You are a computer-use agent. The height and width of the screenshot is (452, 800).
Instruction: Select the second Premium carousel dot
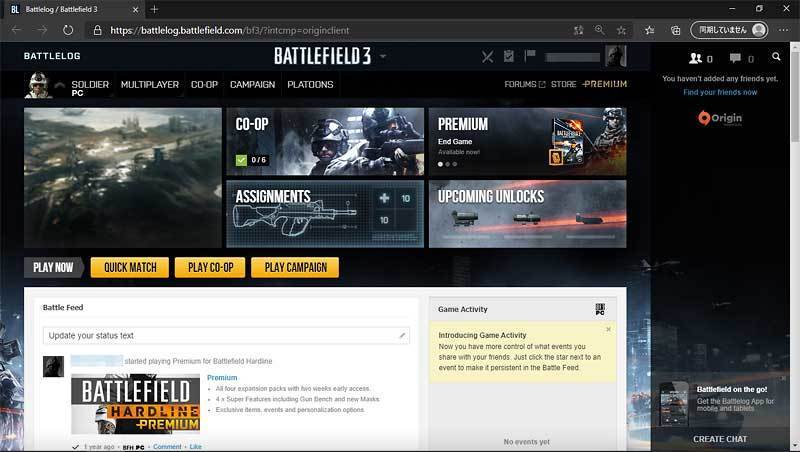tap(447, 164)
